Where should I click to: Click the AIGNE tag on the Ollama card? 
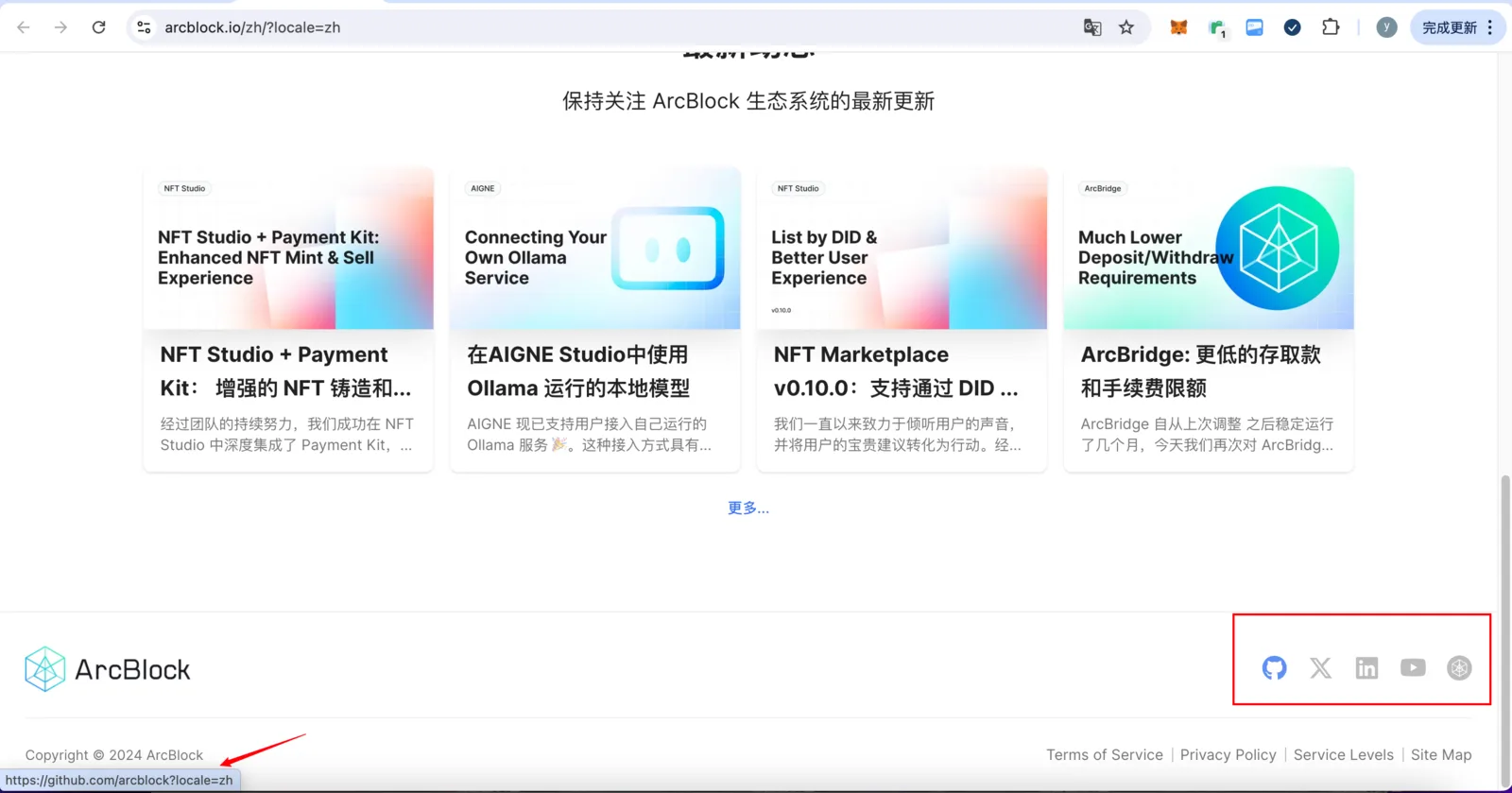(483, 188)
